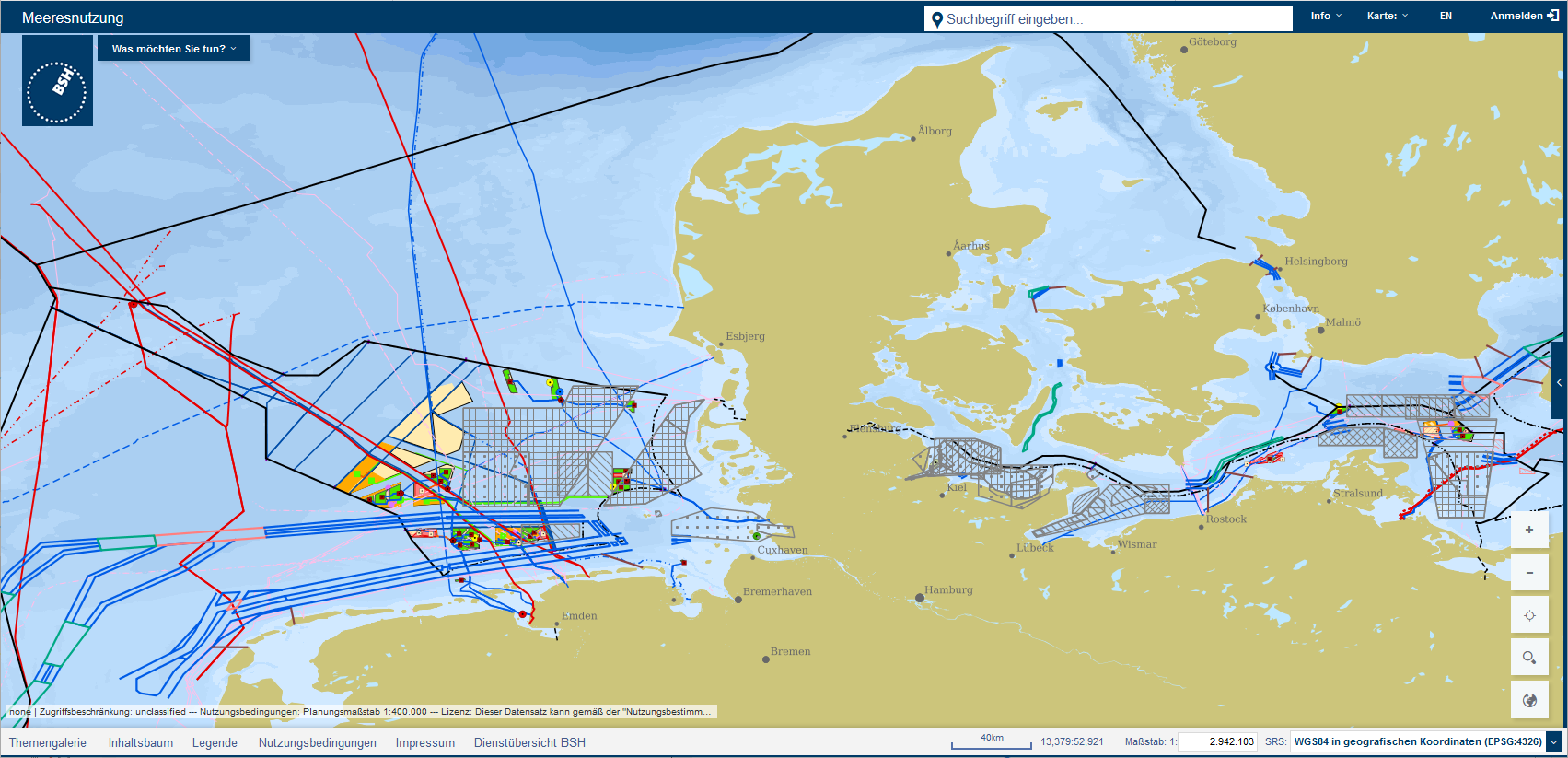
Task: Click the magnifier zoom-selection tool
Action: (x=1529, y=658)
